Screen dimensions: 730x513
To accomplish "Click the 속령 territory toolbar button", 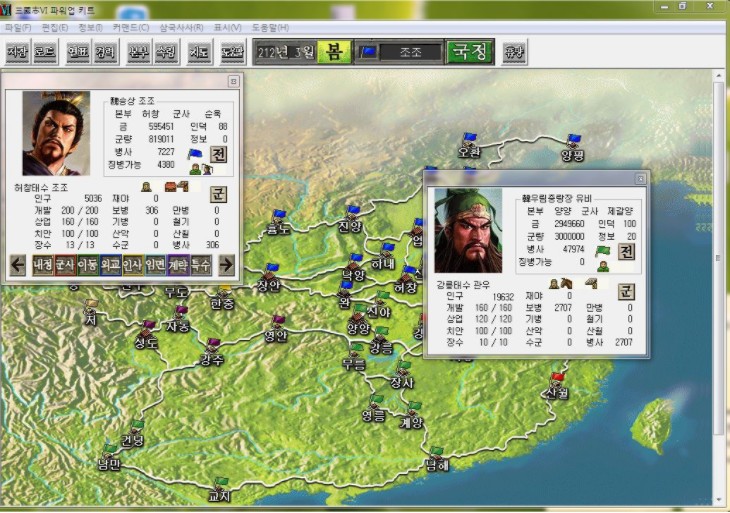I will point(167,52).
